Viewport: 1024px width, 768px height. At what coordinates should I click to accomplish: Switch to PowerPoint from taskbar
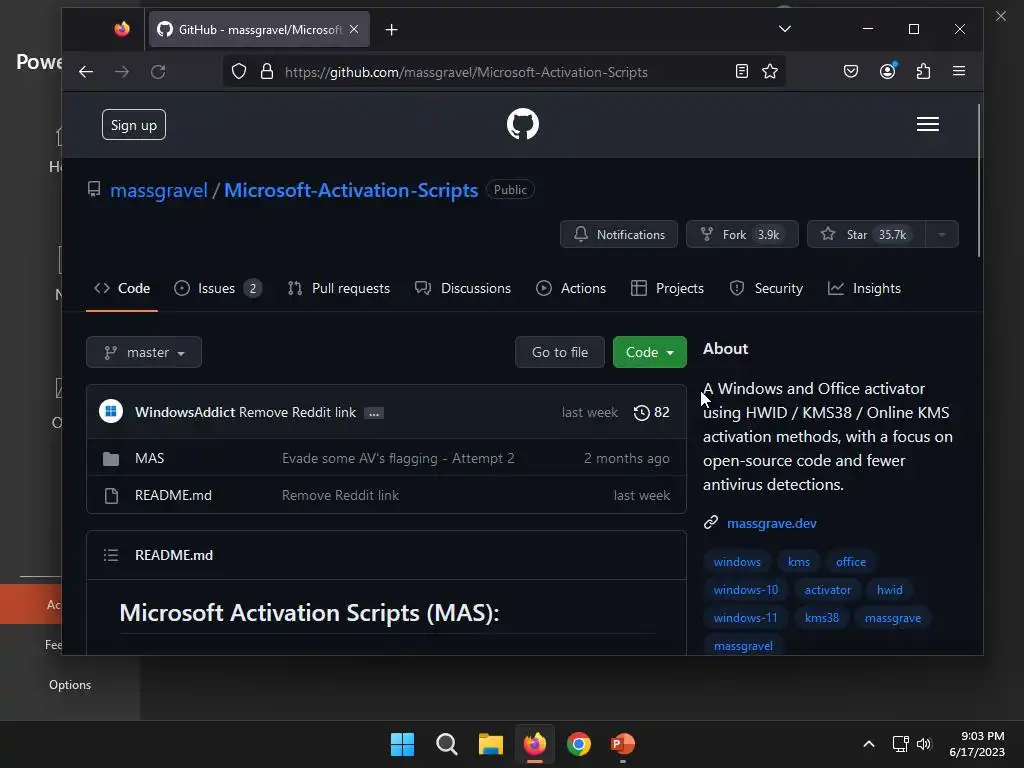(x=623, y=744)
